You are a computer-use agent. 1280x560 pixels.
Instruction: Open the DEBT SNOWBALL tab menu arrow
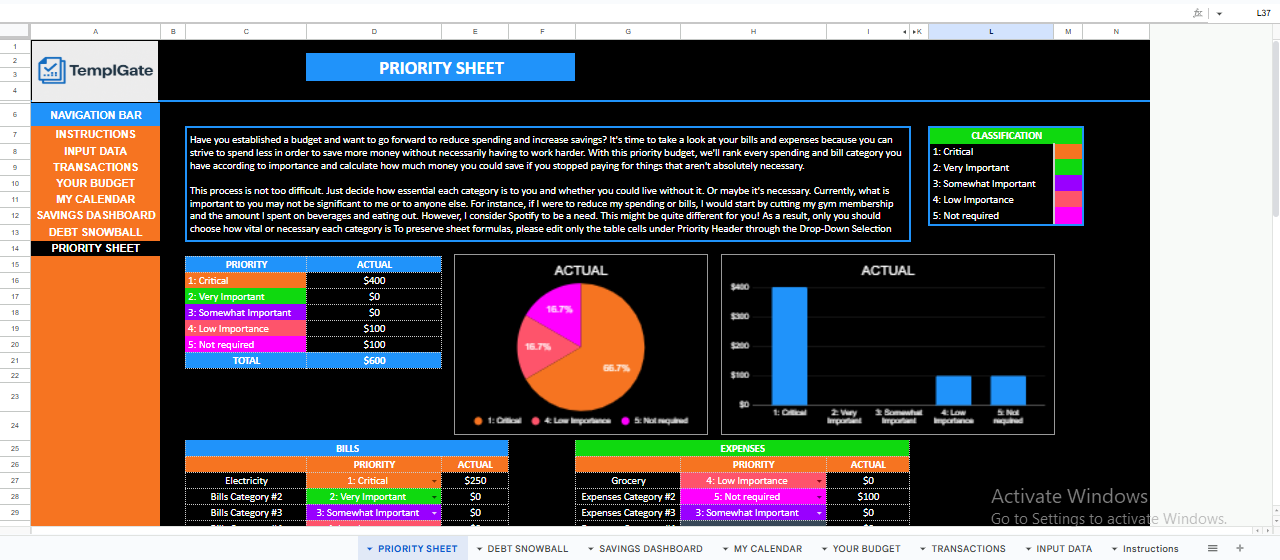479,548
